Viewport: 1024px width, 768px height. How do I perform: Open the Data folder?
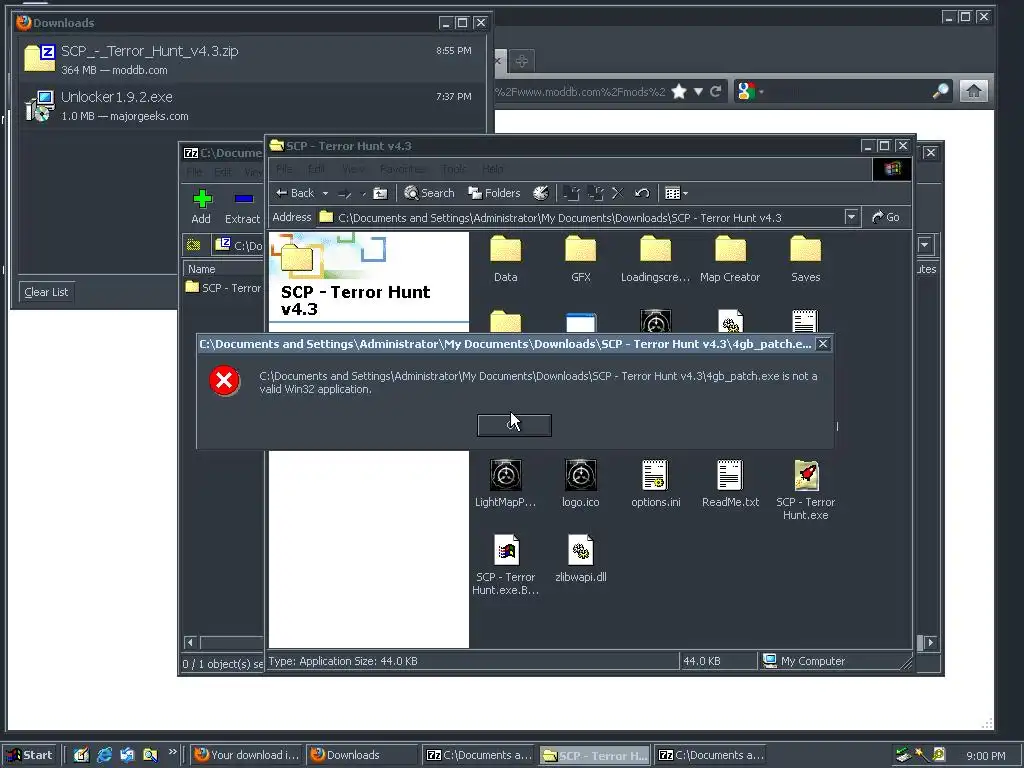coord(505,259)
